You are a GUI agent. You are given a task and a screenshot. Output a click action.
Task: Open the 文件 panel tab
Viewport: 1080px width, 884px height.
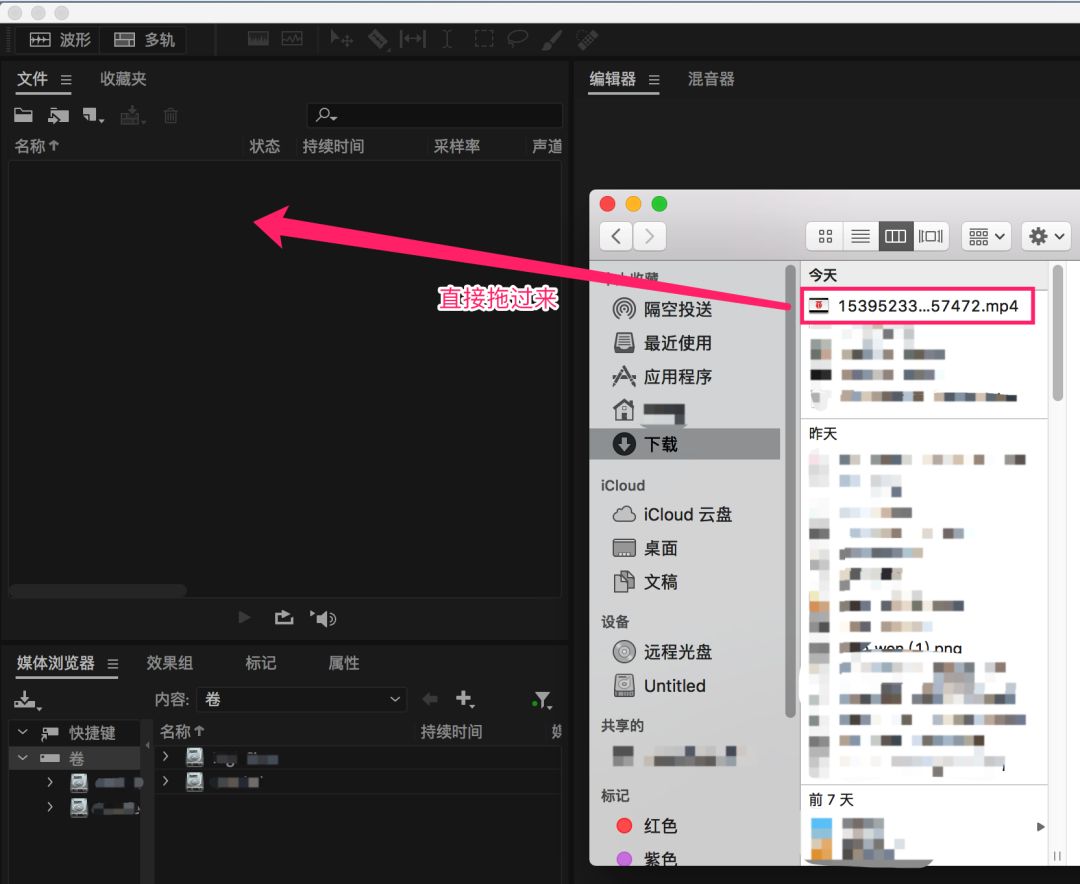click(32, 79)
